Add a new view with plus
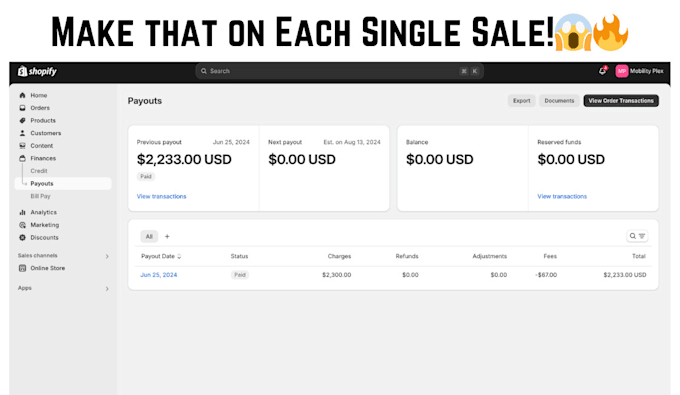 (167, 237)
